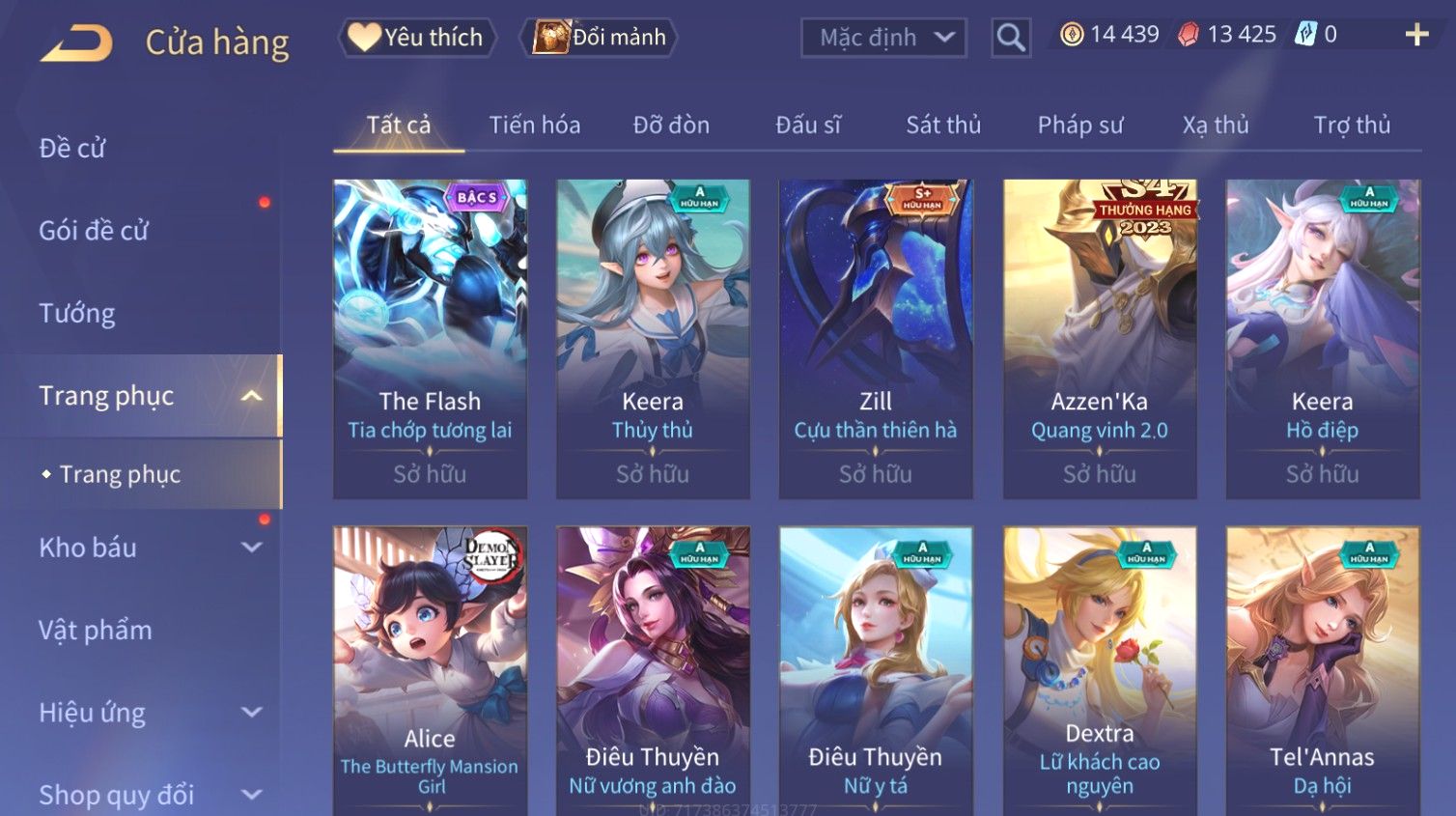Select Alice Butterfly Mansion Girl skin
The image size is (1456, 816).
pyautogui.click(x=430, y=670)
